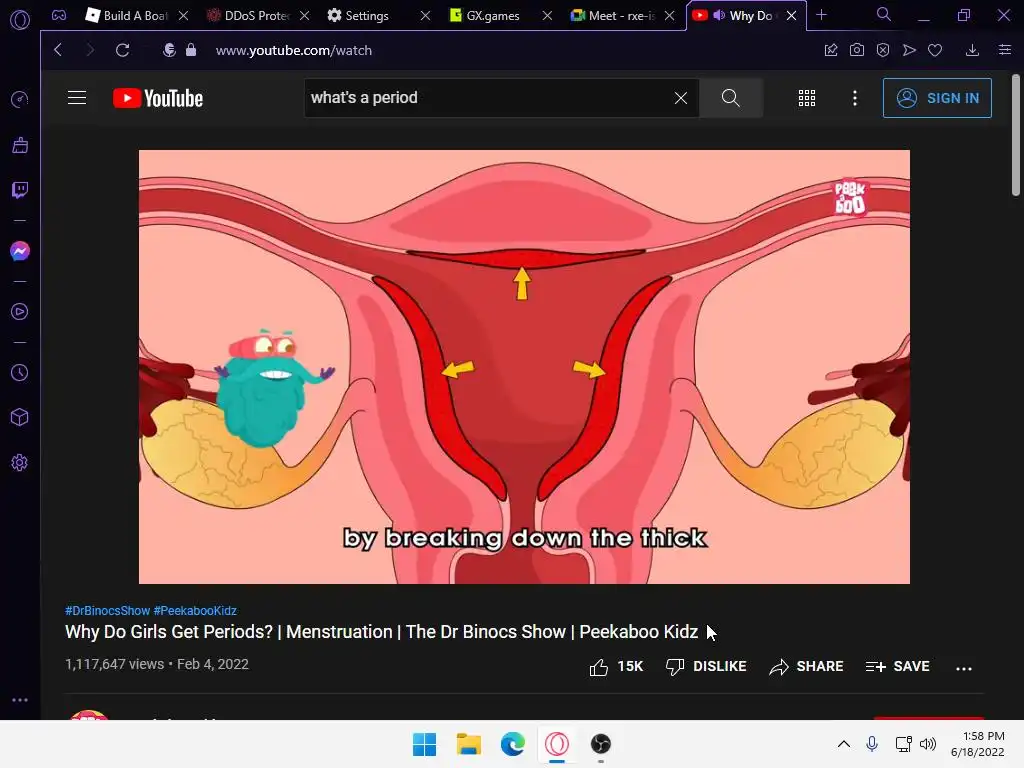Open File Explorer from taskbar
The width and height of the screenshot is (1024, 768).
click(468, 744)
